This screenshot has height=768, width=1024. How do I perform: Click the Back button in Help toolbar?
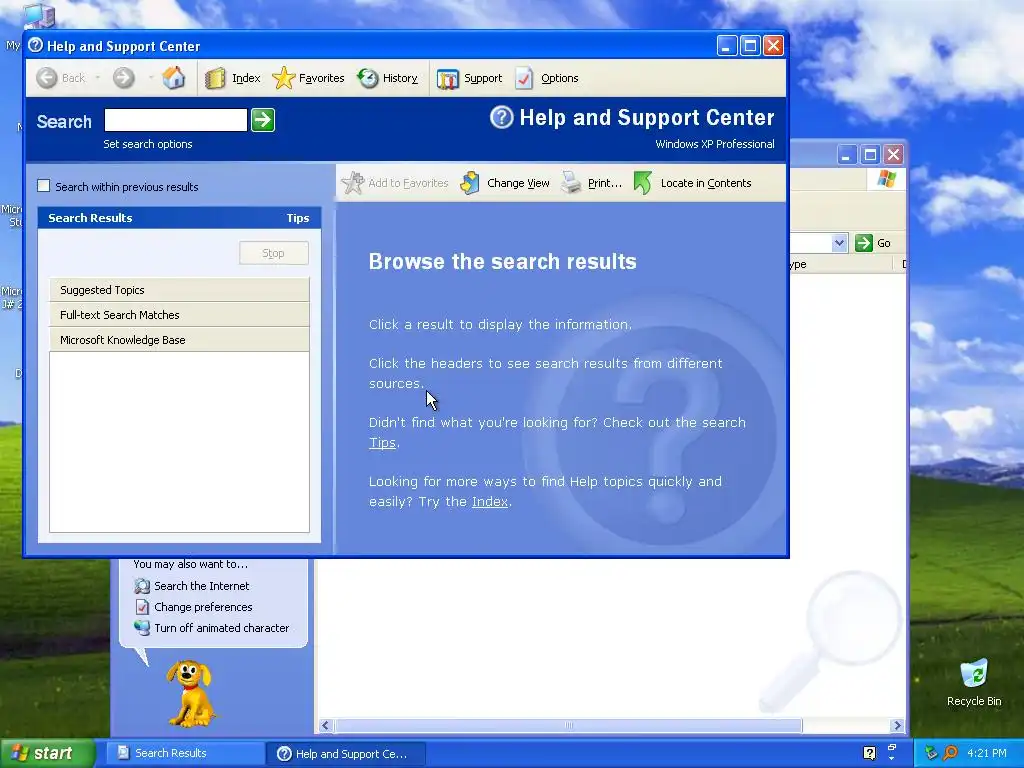click(x=60, y=78)
